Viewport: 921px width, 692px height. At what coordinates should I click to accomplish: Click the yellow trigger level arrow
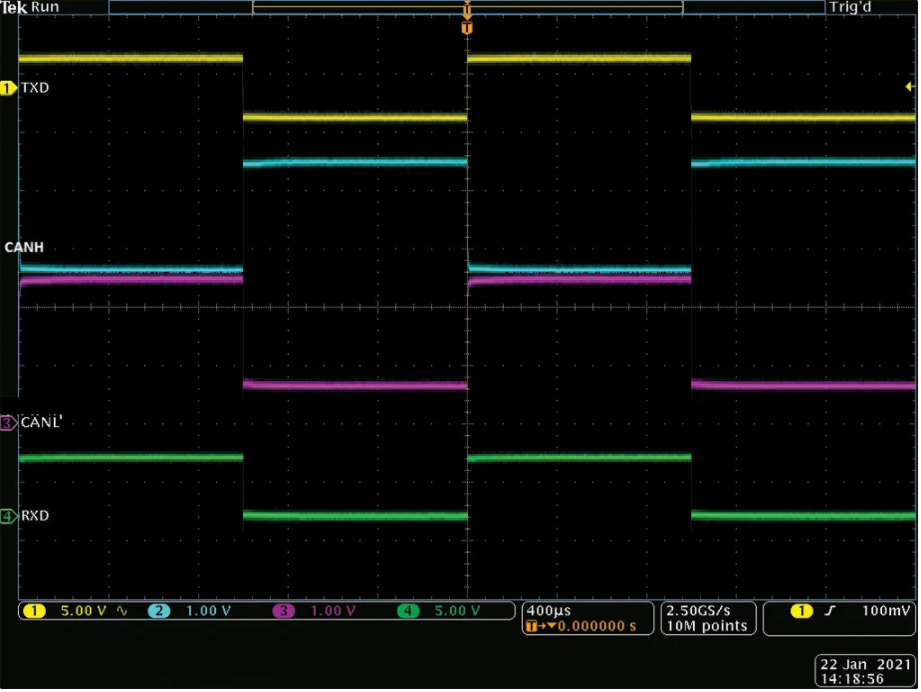click(909, 87)
